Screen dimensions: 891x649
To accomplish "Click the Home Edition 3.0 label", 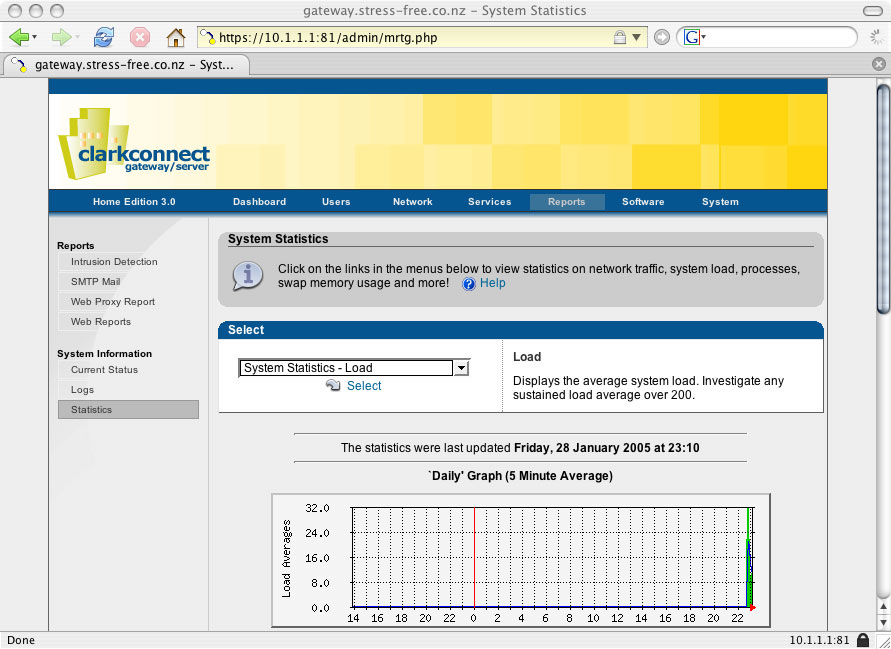I will (x=134, y=202).
